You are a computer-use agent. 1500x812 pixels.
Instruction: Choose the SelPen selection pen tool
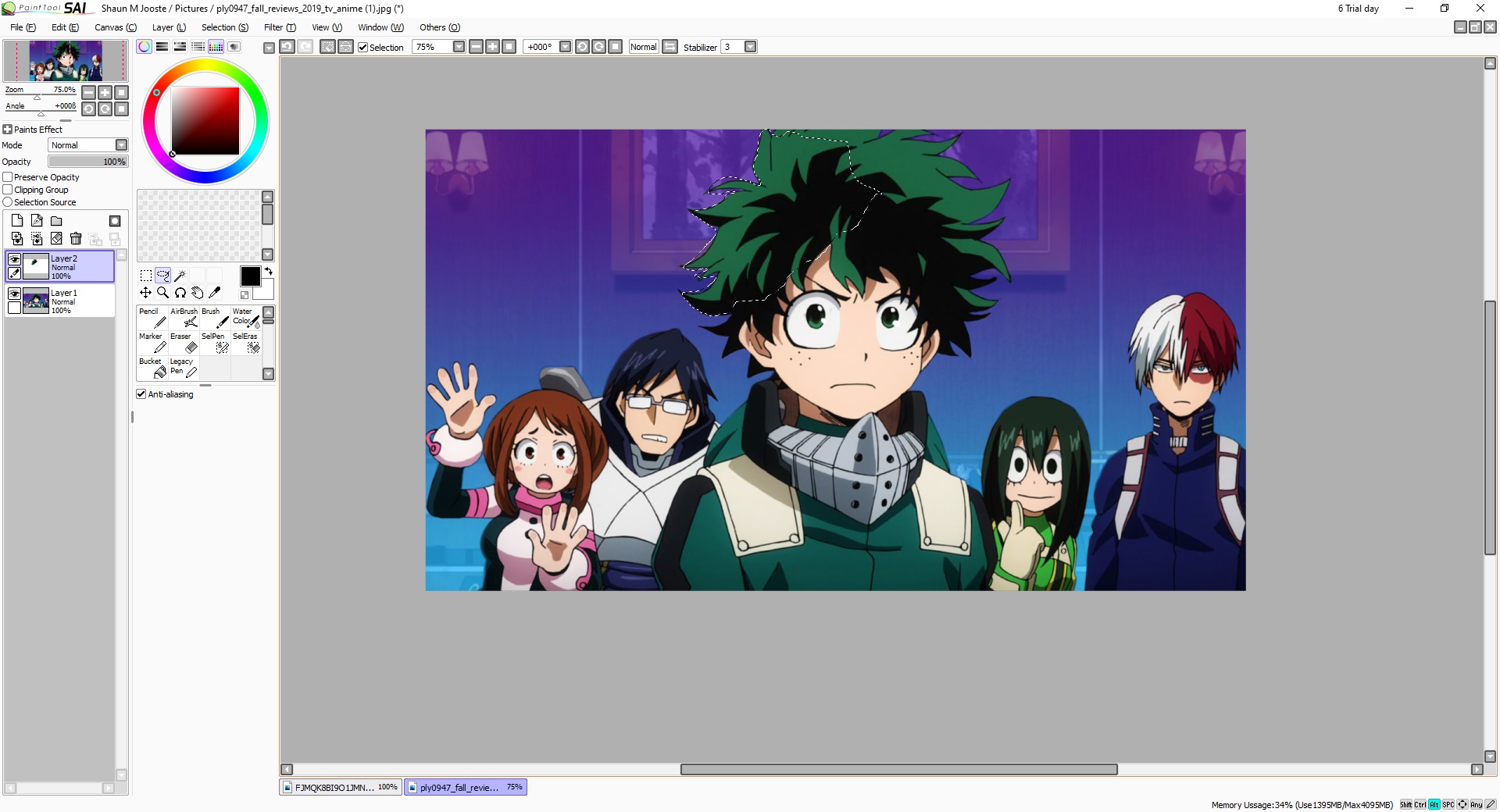point(215,343)
